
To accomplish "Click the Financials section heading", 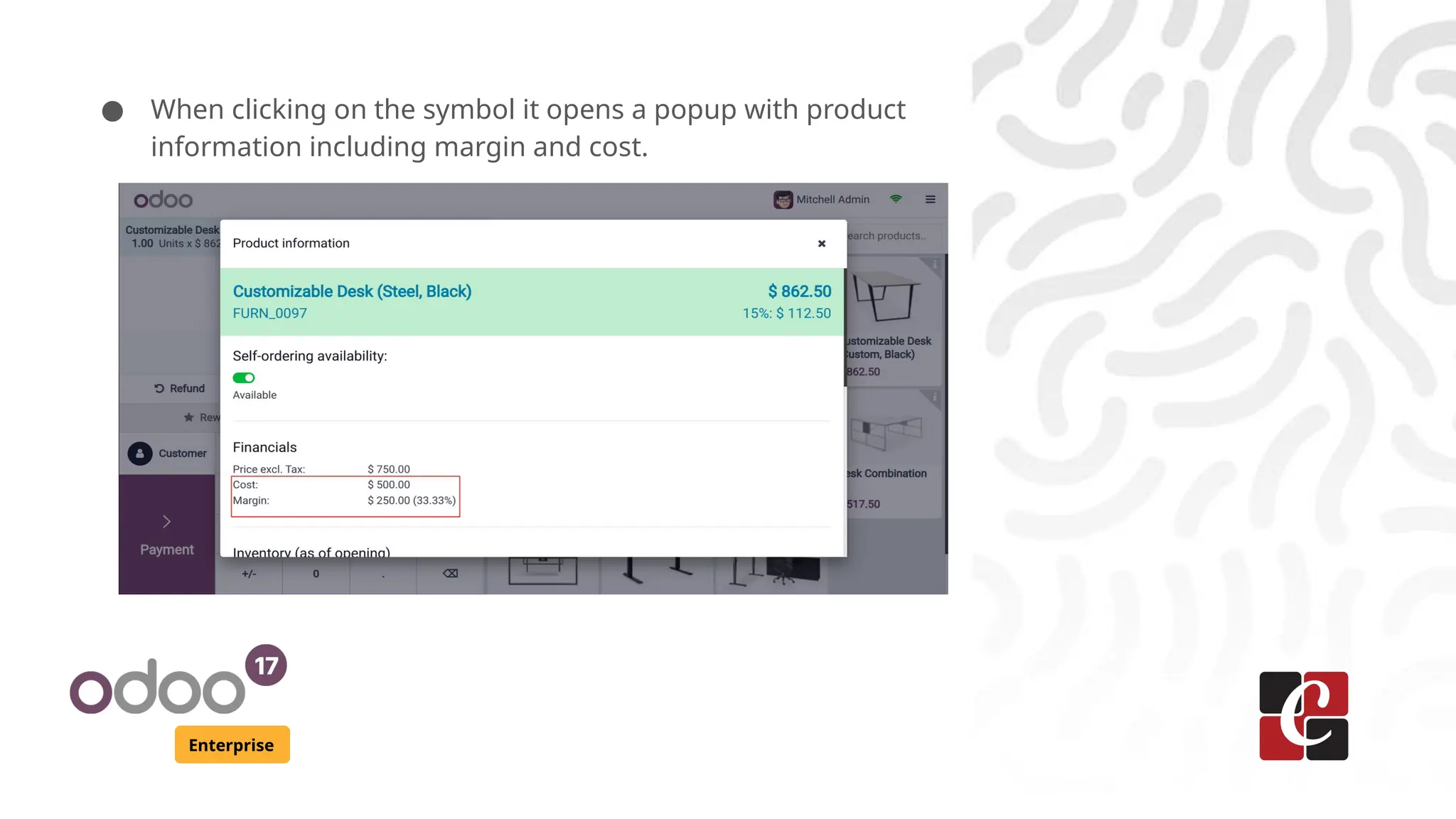I will click(264, 447).
